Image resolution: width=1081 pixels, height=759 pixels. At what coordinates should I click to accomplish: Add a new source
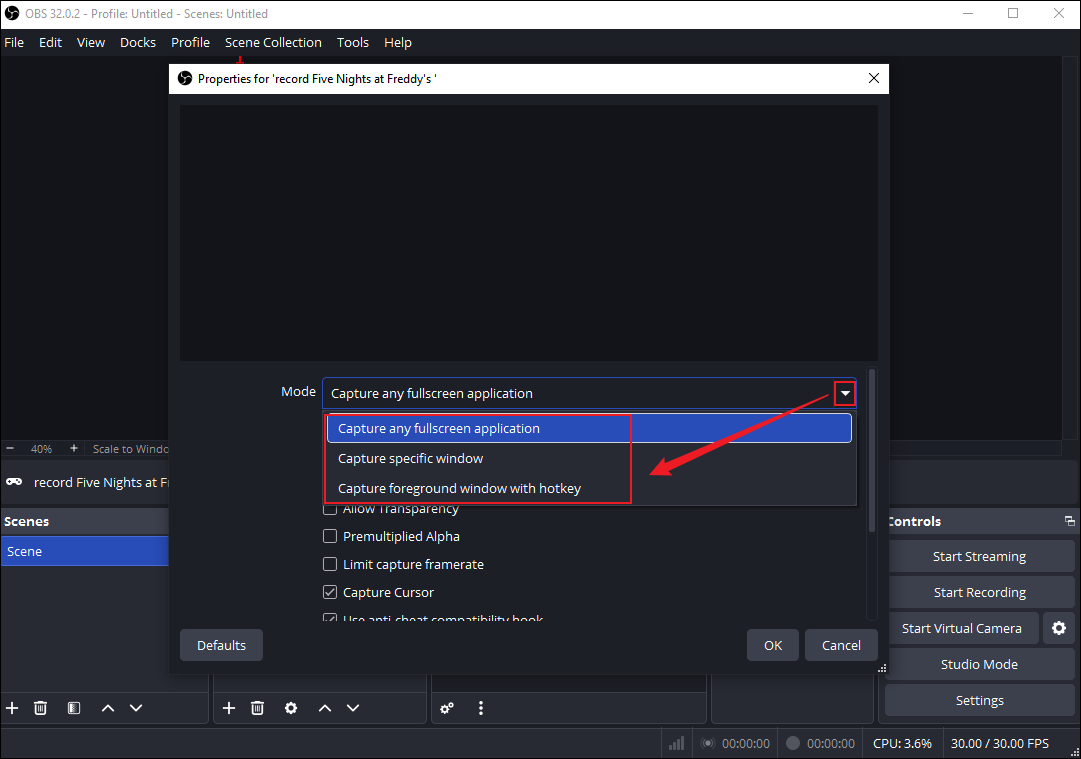(229, 707)
